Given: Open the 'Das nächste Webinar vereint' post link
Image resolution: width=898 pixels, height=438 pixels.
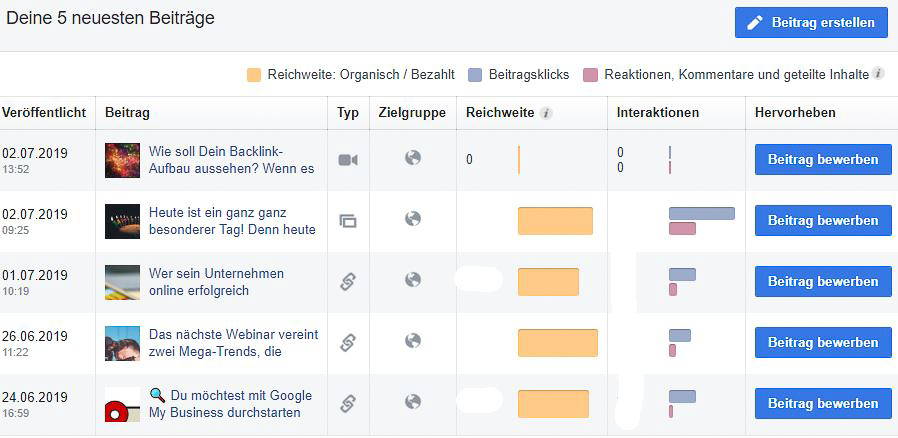Looking at the screenshot, I should click(233, 343).
